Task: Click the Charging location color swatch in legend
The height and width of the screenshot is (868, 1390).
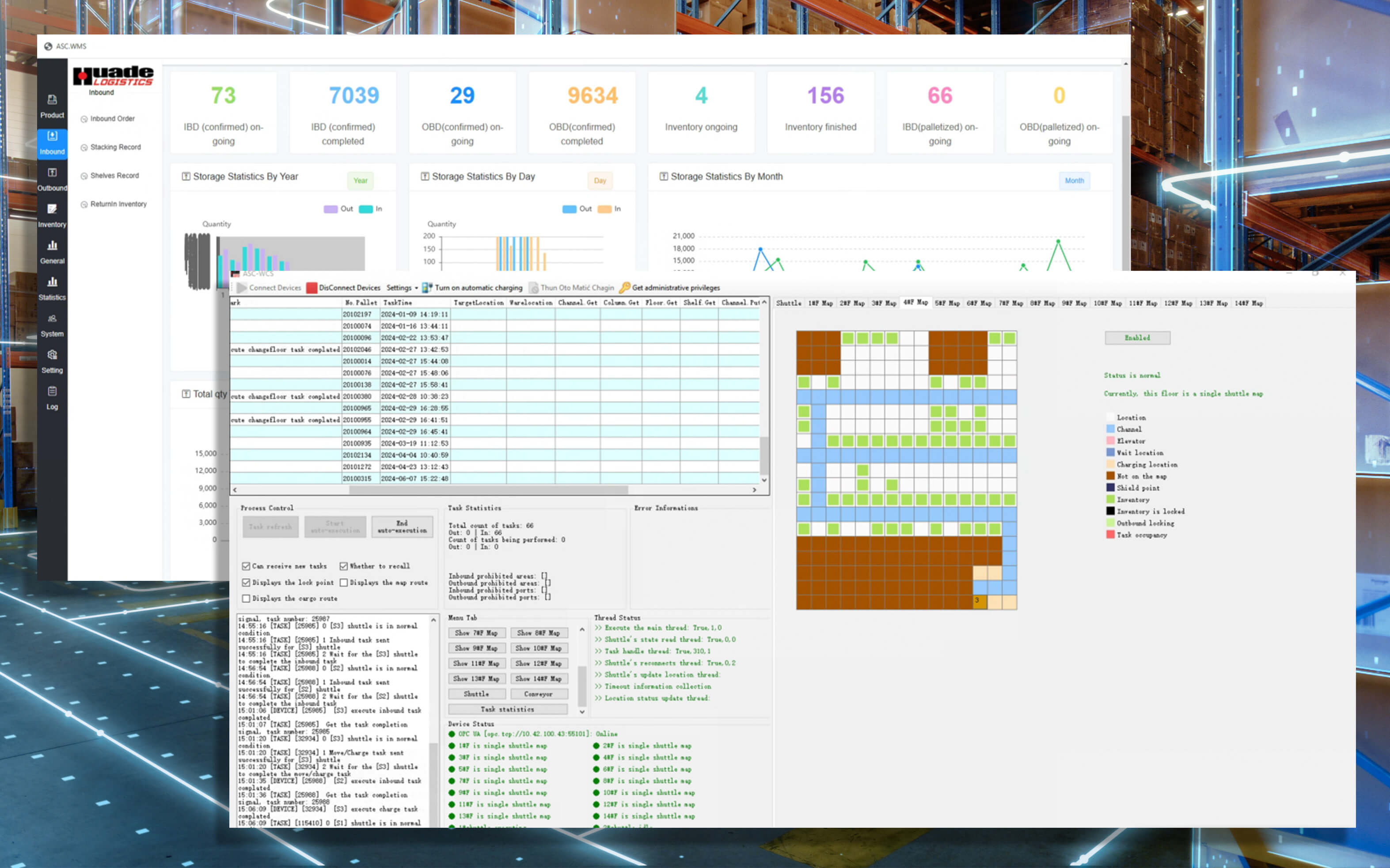Action: pyautogui.click(x=1110, y=464)
